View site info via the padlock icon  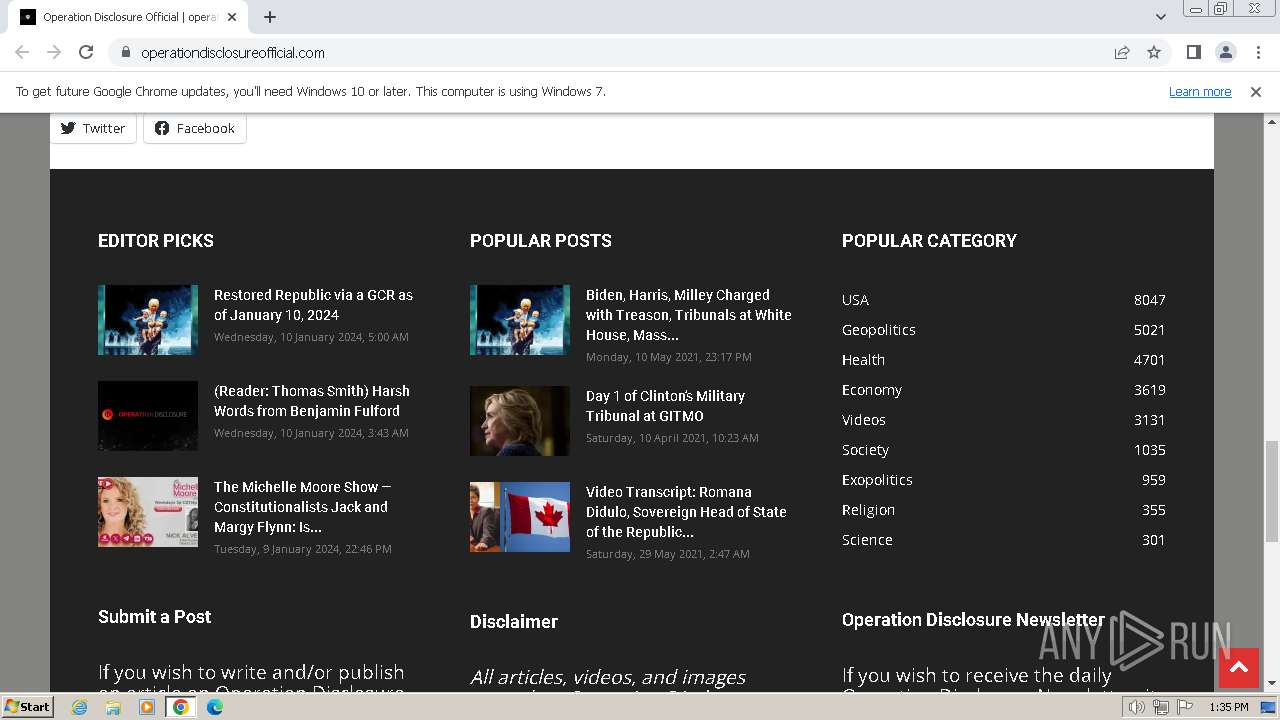125,52
